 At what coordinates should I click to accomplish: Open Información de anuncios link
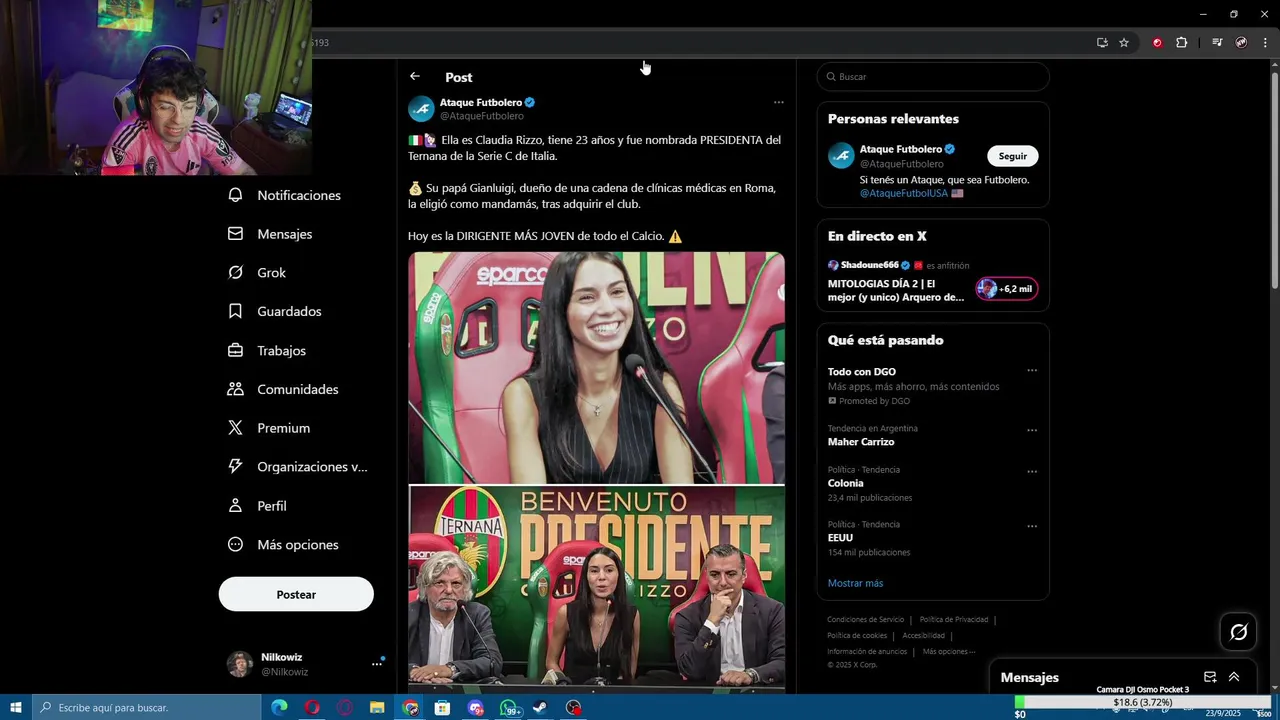pyautogui.click(x=867, y=652)
